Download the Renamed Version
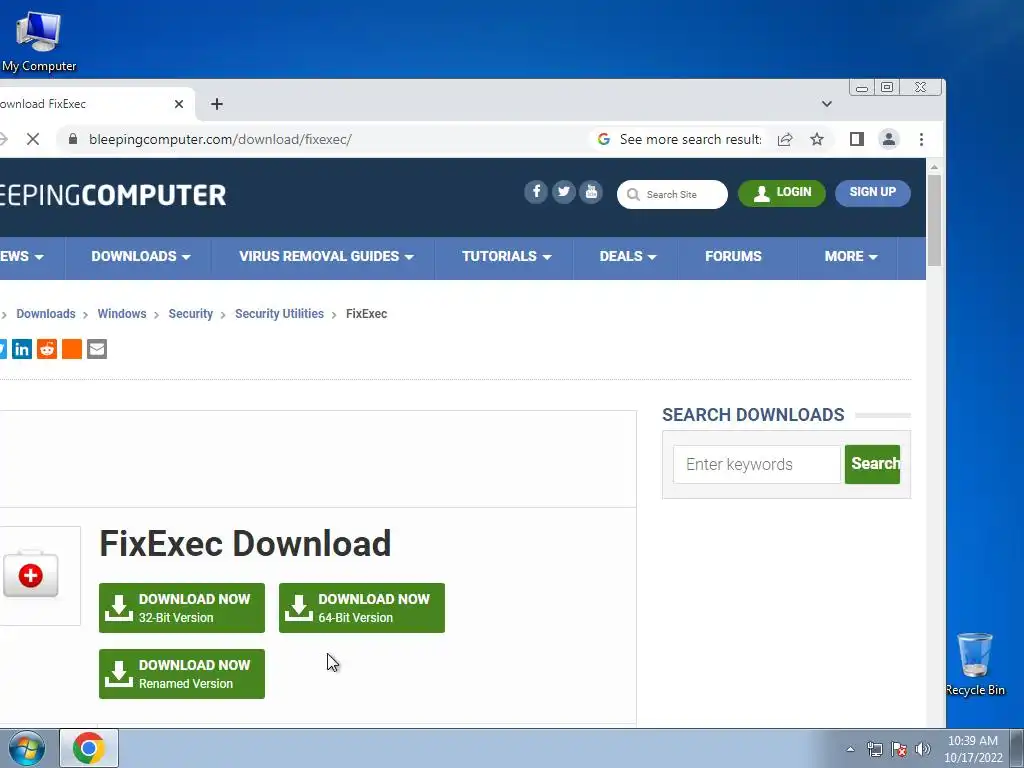1024x768 pixels. pos(182,674)
